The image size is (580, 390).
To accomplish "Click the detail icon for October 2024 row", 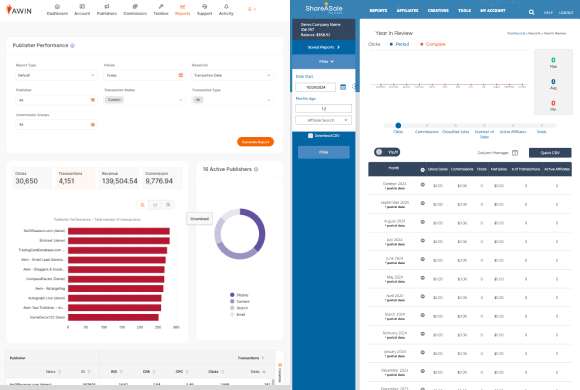I will [422, 184].
